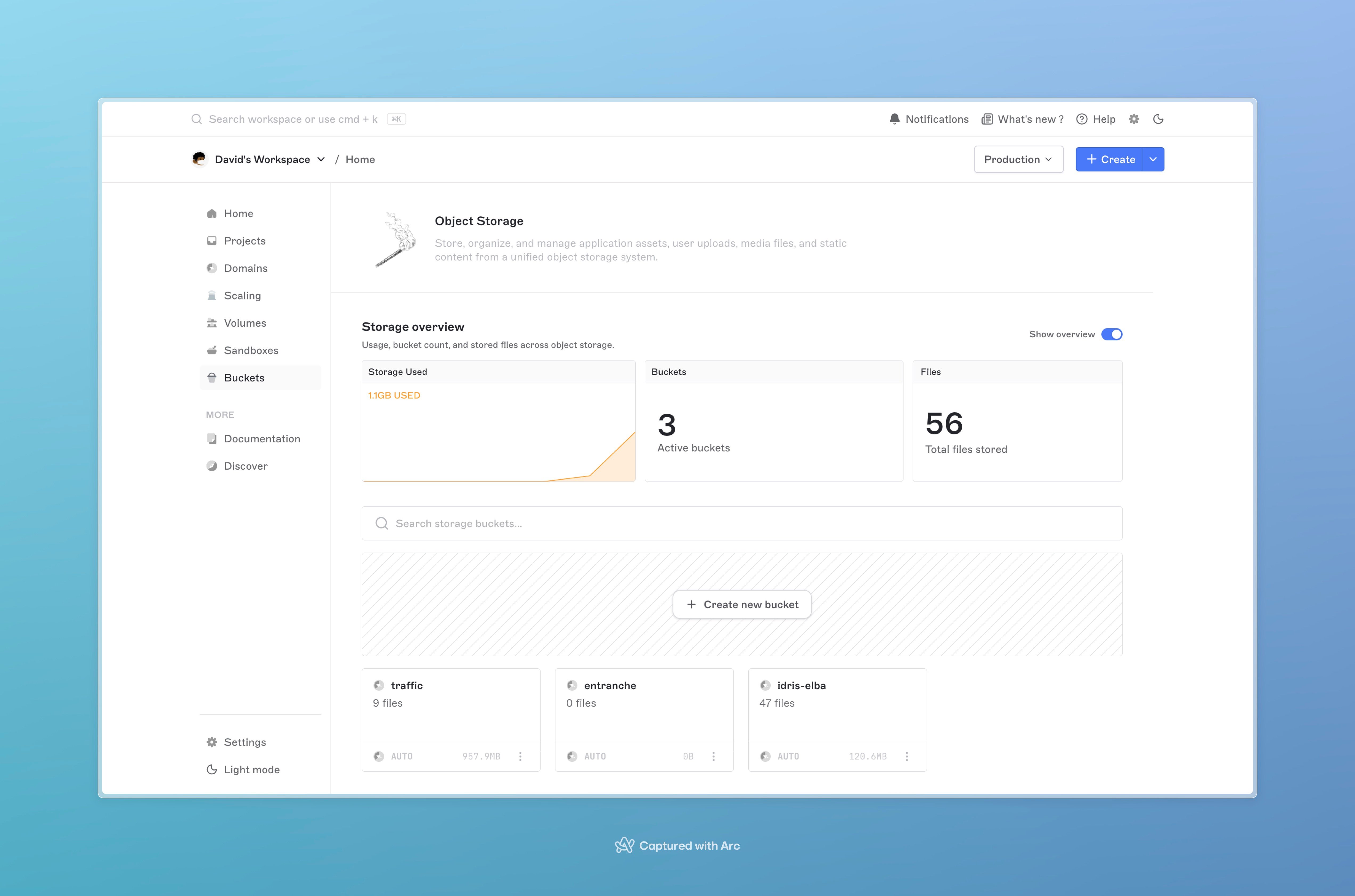This screenshot has width=1355, height=896.
Task: Click the Volumes sidebar icon
Action: pos(211,323)
